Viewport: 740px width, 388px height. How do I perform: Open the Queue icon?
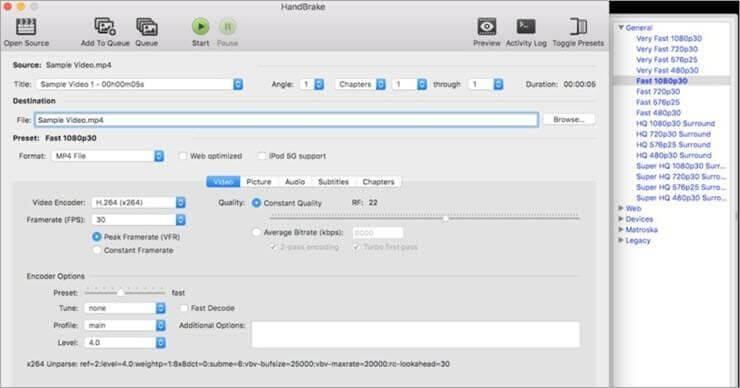coord(147,27)
